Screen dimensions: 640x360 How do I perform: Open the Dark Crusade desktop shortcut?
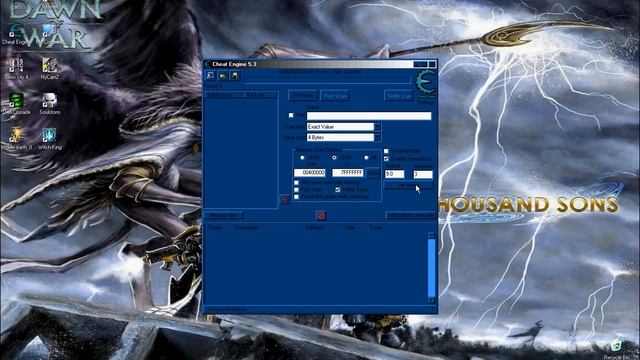point(16,103)
